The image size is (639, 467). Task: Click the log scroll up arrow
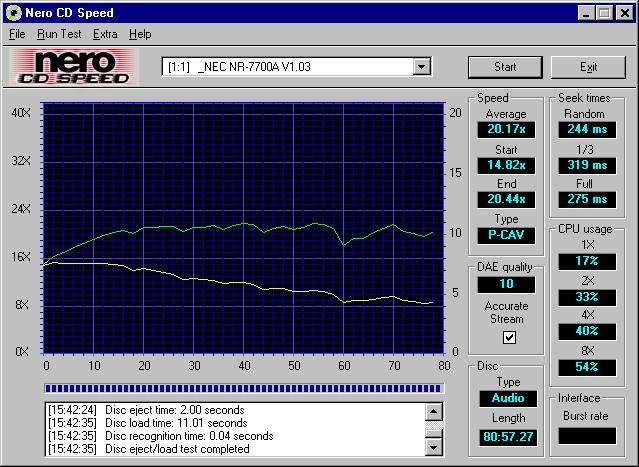click(434, 412)
